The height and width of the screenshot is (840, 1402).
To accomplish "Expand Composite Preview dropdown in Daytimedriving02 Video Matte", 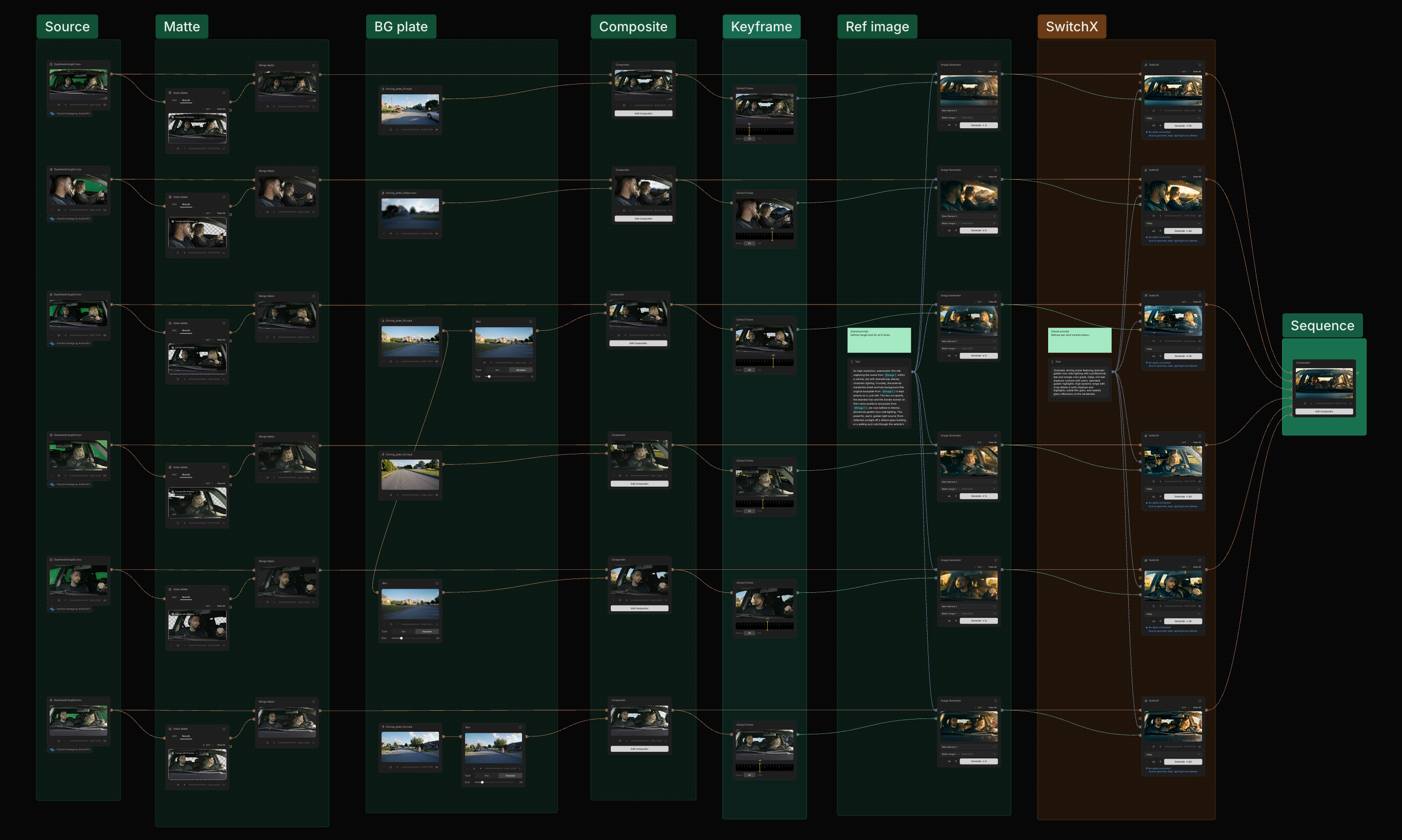I will tap(186, 222).
